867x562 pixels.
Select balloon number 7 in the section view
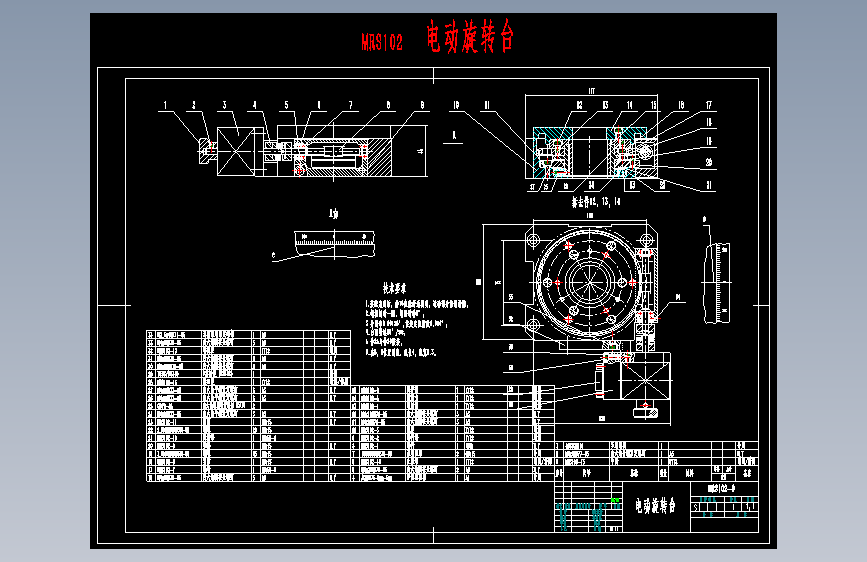350,105
